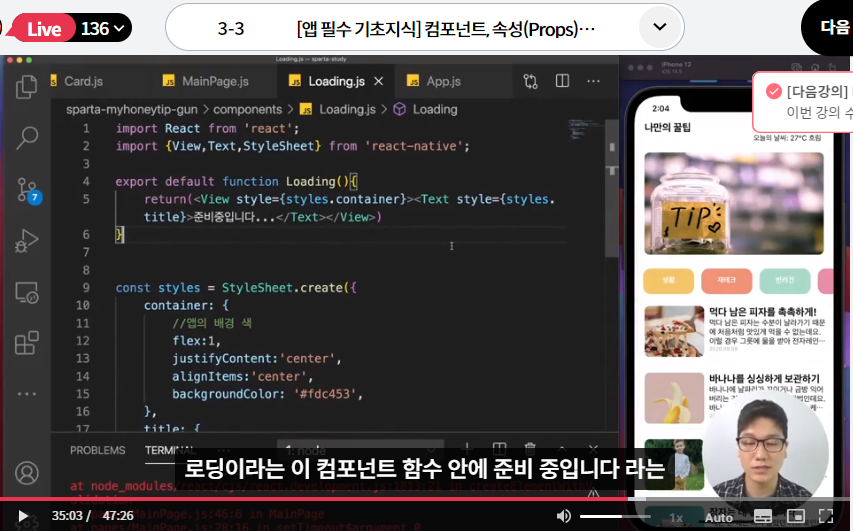853x531 pixels.
Task: Select the Loading.js editor tab
Action: [336, 81]
